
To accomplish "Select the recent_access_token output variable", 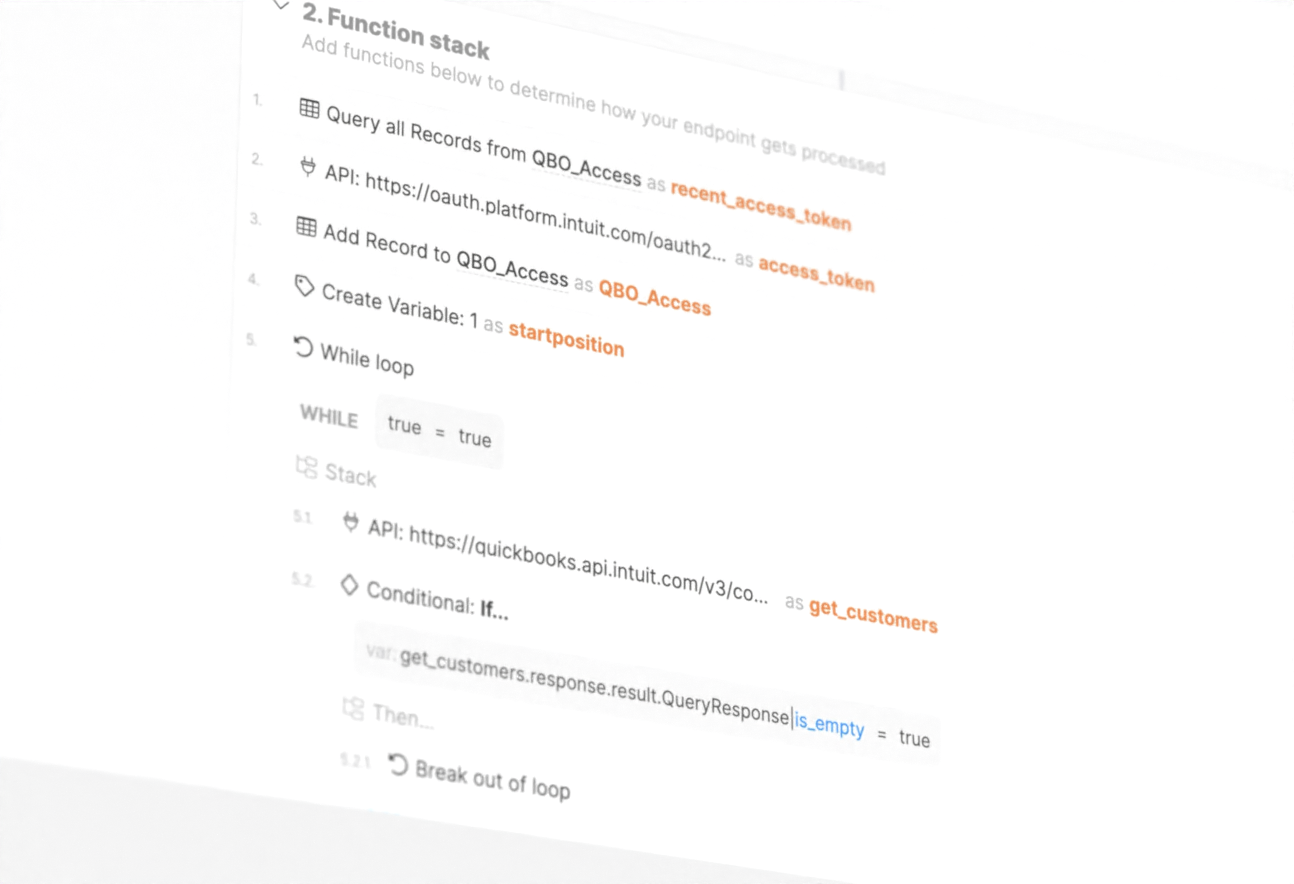I will pyautogui.click(x=760, y=204).
